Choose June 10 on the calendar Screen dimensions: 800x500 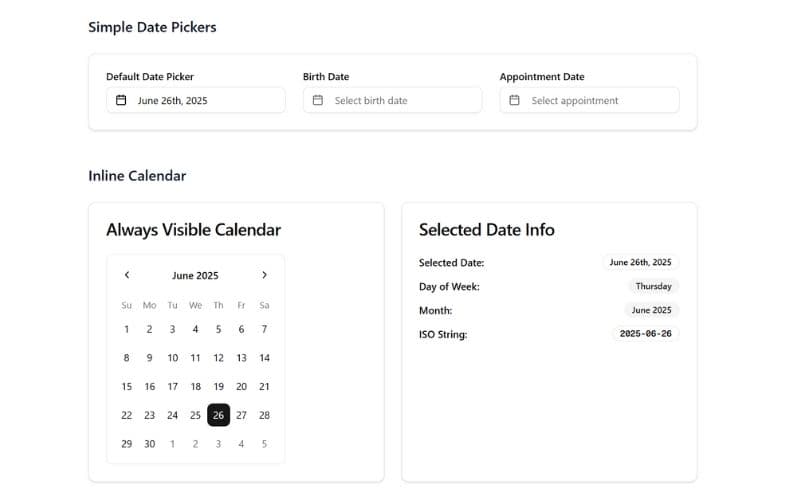coord(173,358)
